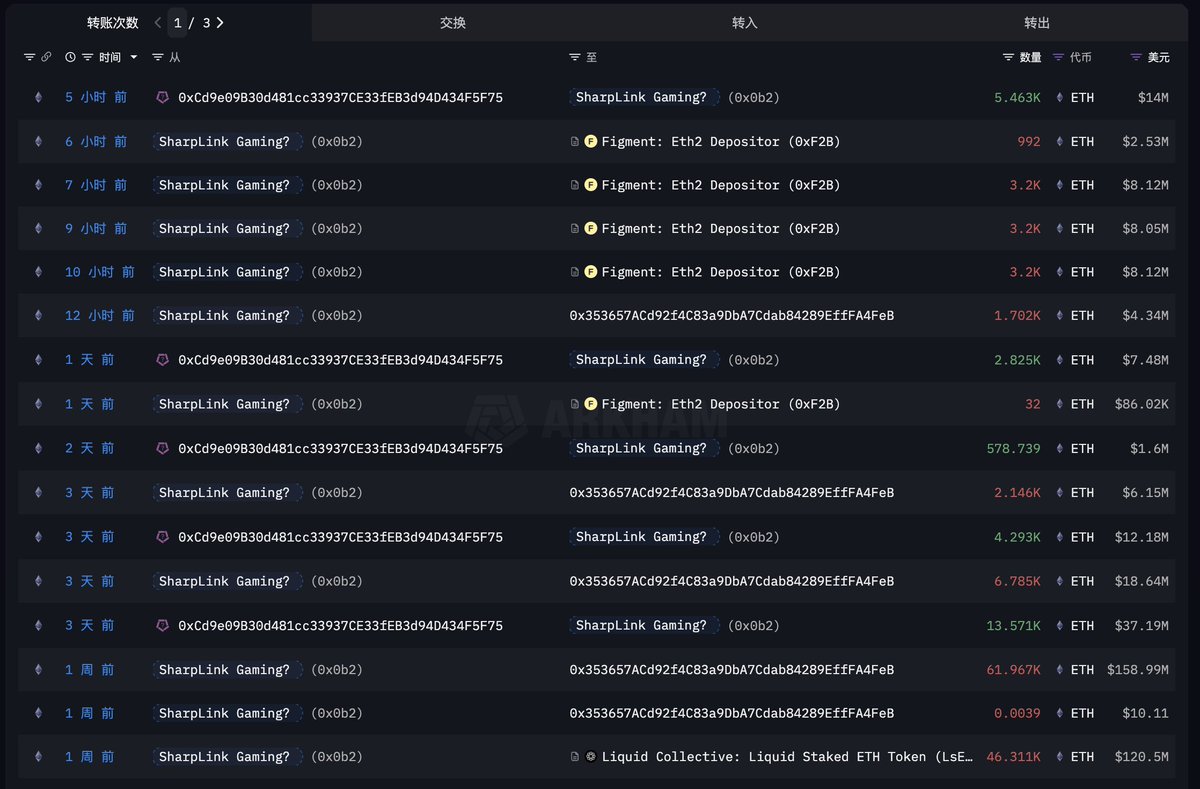
Task: Click the sender entity icon in the 2.825K row
Action: [163, 360]
